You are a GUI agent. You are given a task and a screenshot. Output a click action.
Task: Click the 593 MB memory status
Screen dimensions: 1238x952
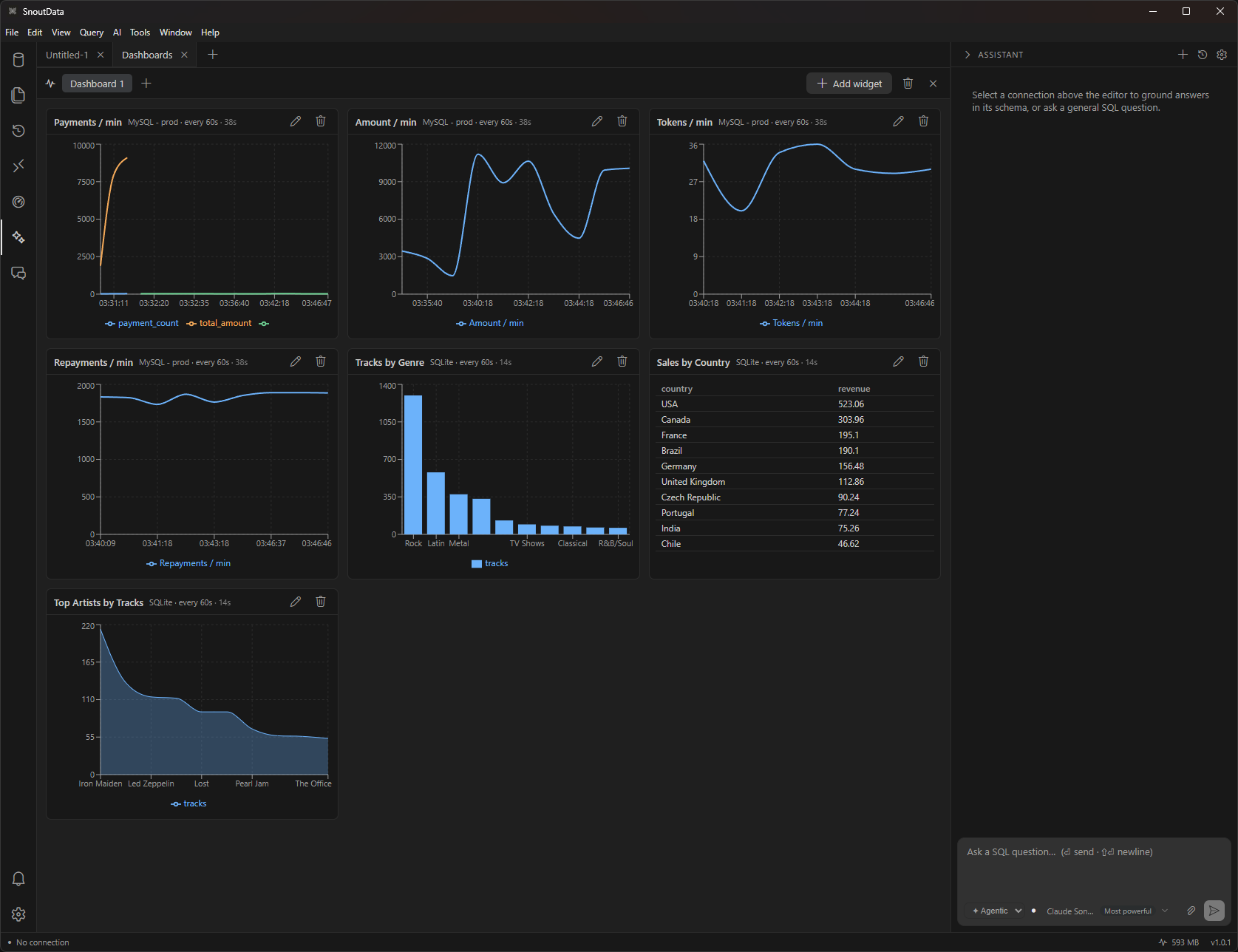[x=1179, y=942]
